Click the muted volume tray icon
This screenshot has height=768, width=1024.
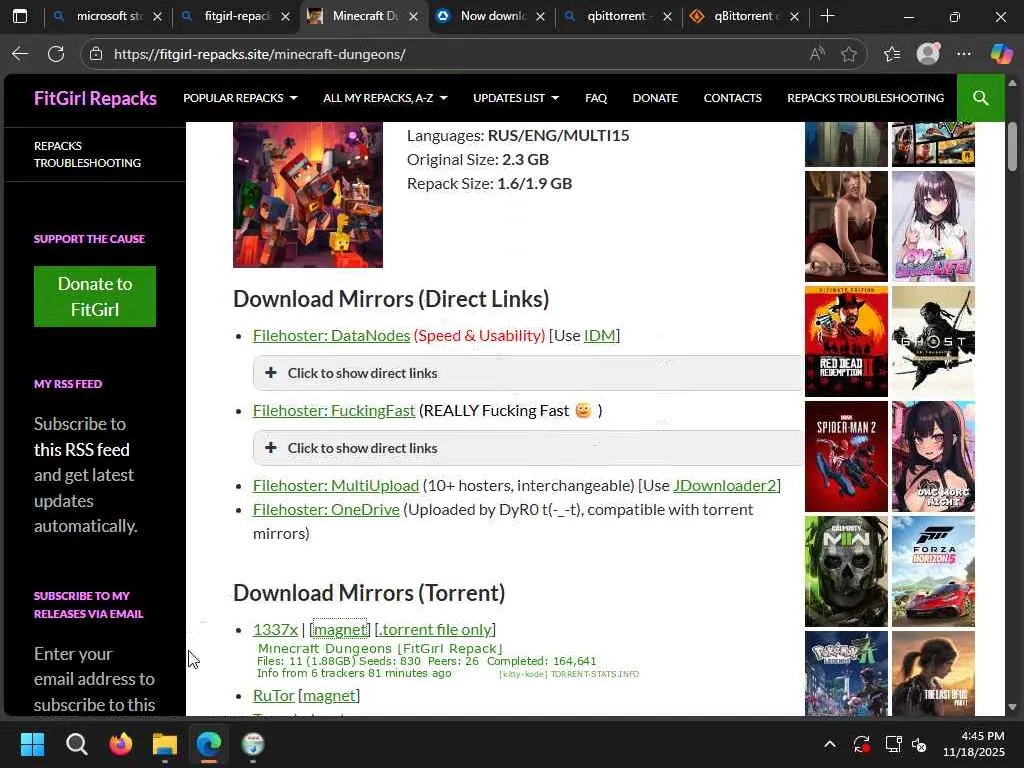920,744
